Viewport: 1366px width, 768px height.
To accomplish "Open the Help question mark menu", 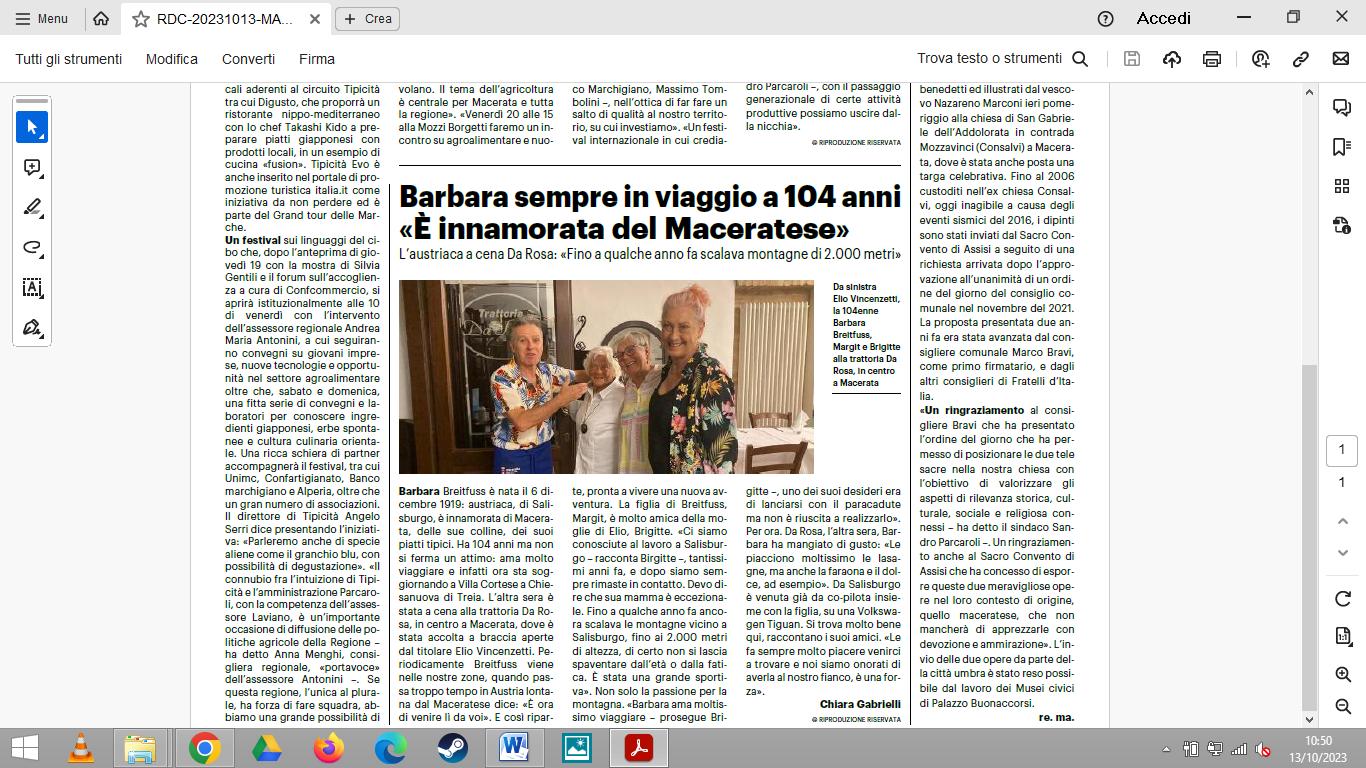I will click(x=1105, y=18).
